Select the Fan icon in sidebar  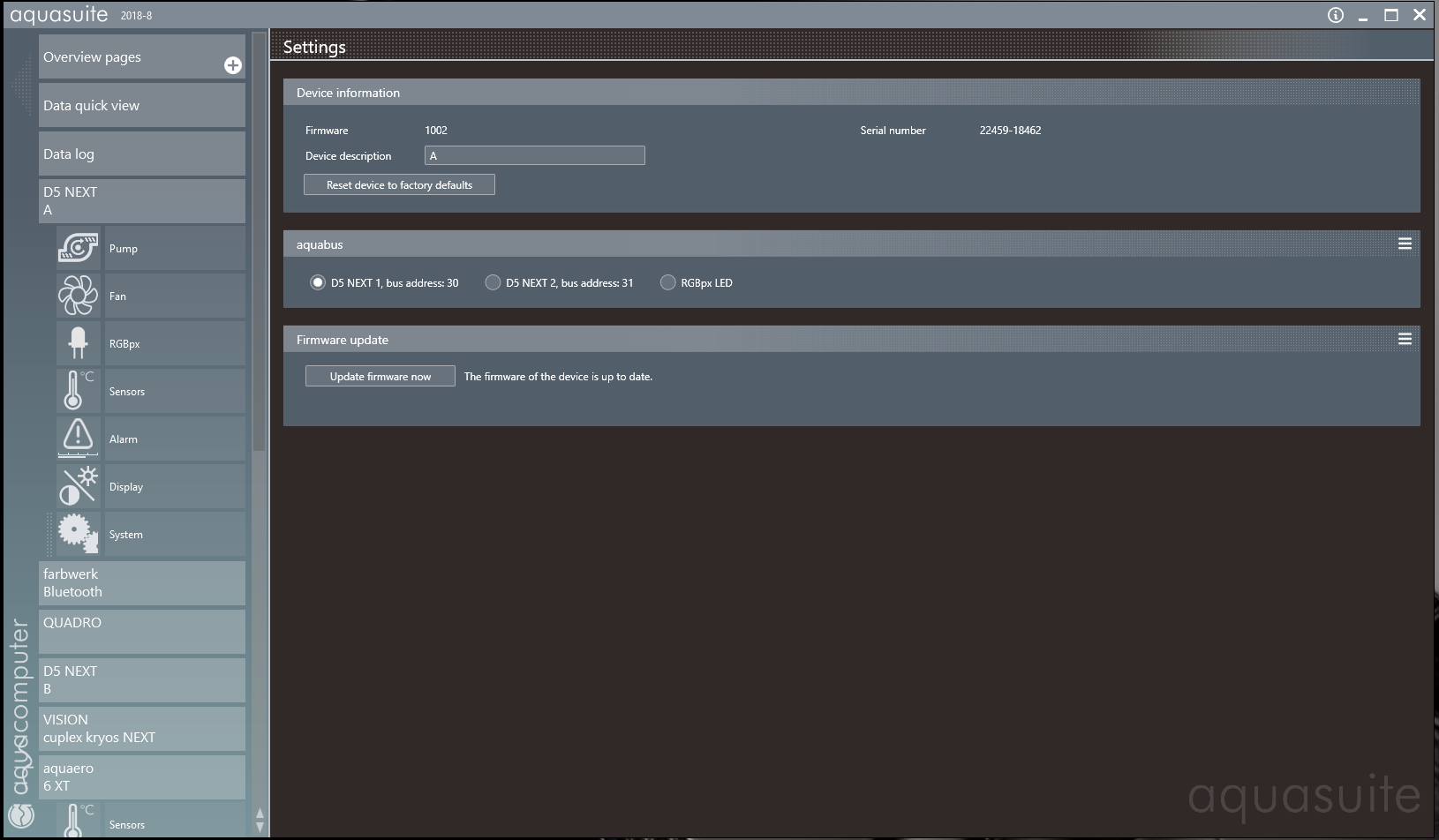(78, 296)
